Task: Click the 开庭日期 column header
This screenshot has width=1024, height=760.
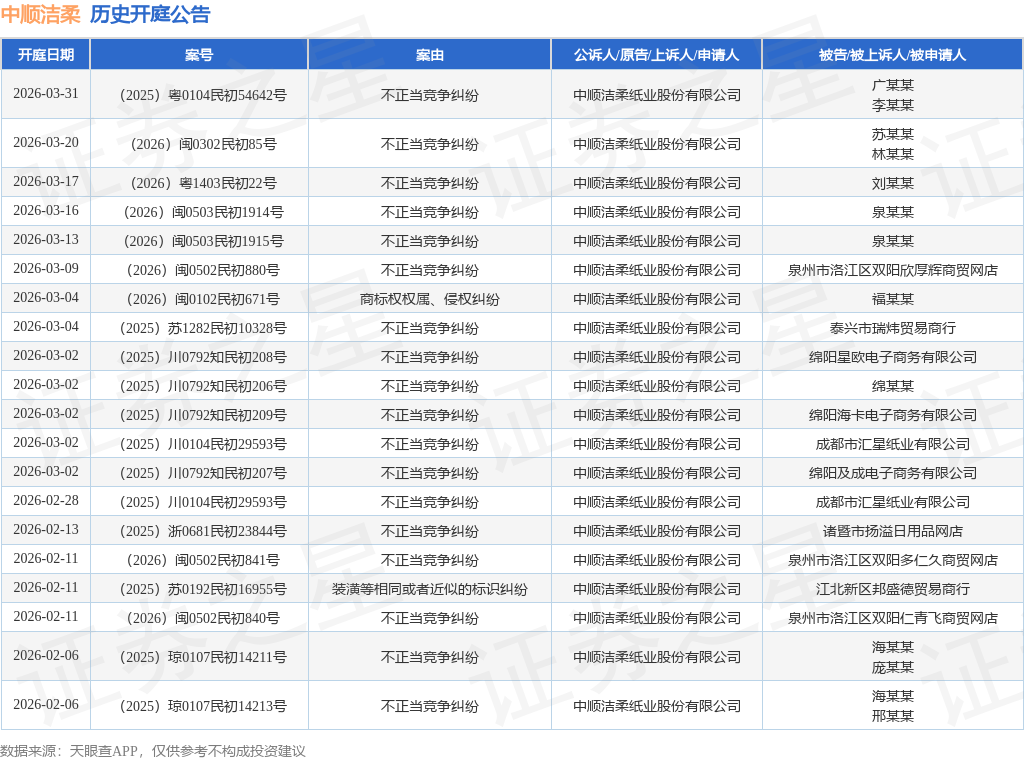Action: [46, 55]
